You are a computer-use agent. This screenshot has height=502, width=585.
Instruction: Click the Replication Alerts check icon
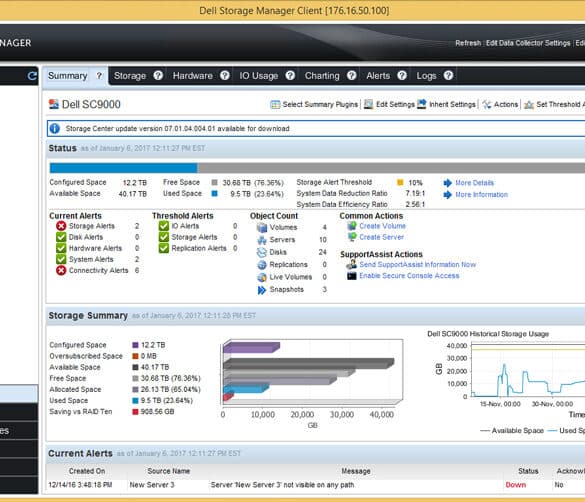[x=164, y=248]
